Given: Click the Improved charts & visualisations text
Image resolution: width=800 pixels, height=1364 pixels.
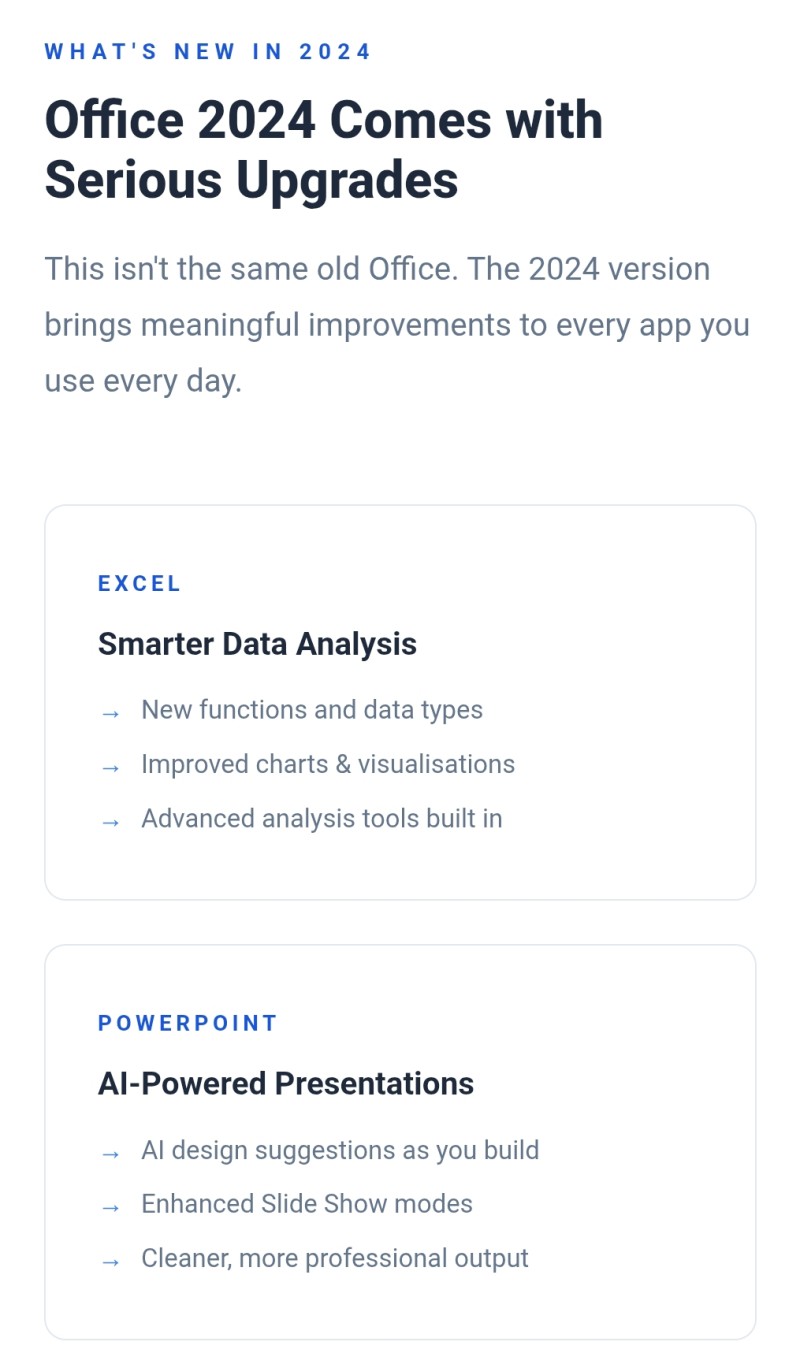Looking at the screenshot, I should (328, 764).
